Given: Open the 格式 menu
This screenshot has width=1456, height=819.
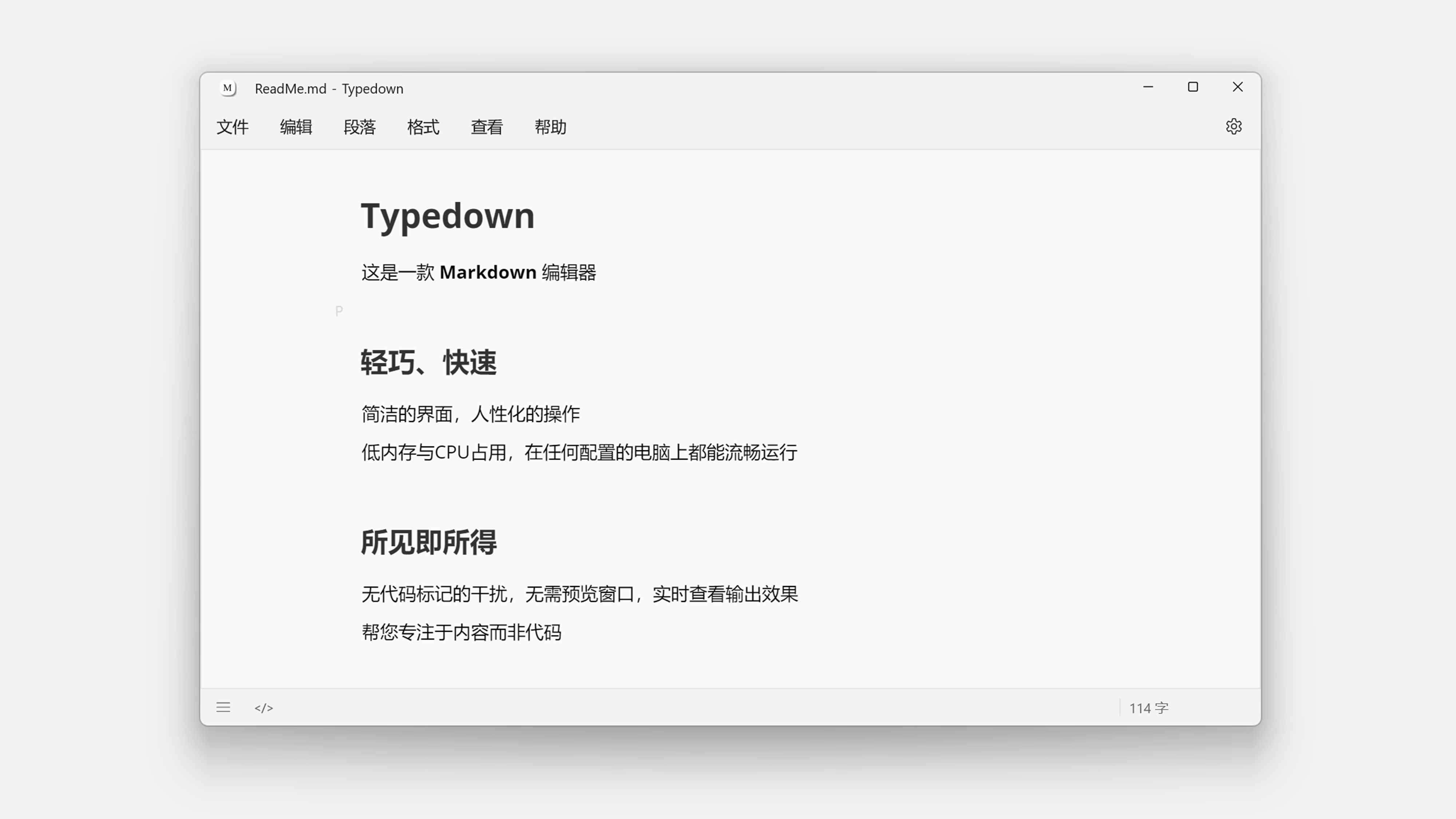Looking at the screenshot, I should click(423, 127).
